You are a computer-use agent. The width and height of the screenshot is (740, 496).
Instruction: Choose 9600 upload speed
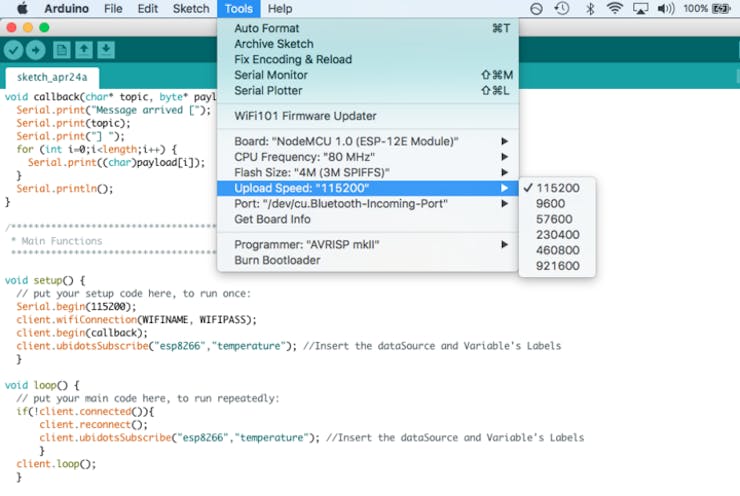(549, 203)
